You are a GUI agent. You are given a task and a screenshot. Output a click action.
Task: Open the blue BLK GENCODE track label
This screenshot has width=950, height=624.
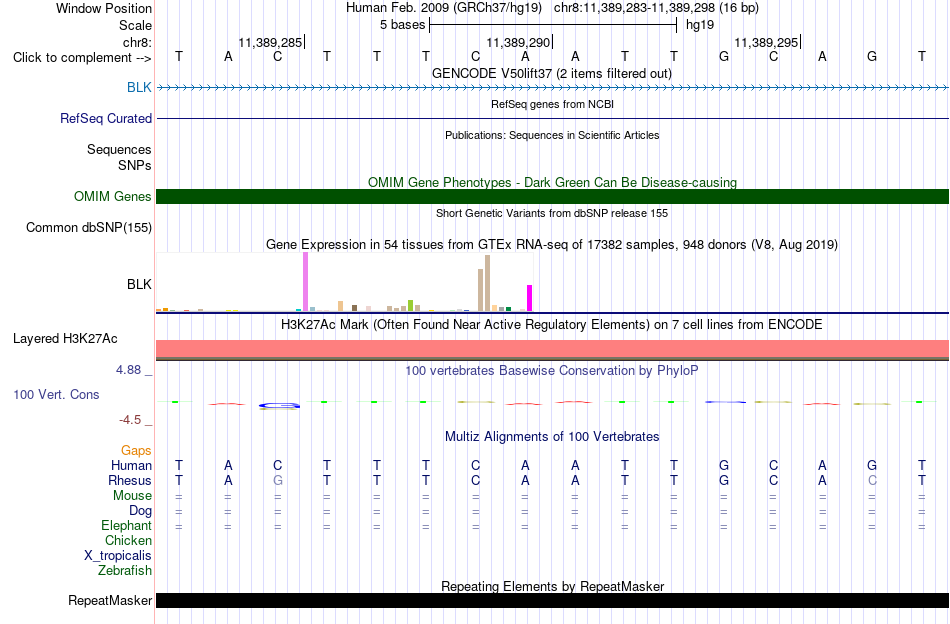(139, 87)
